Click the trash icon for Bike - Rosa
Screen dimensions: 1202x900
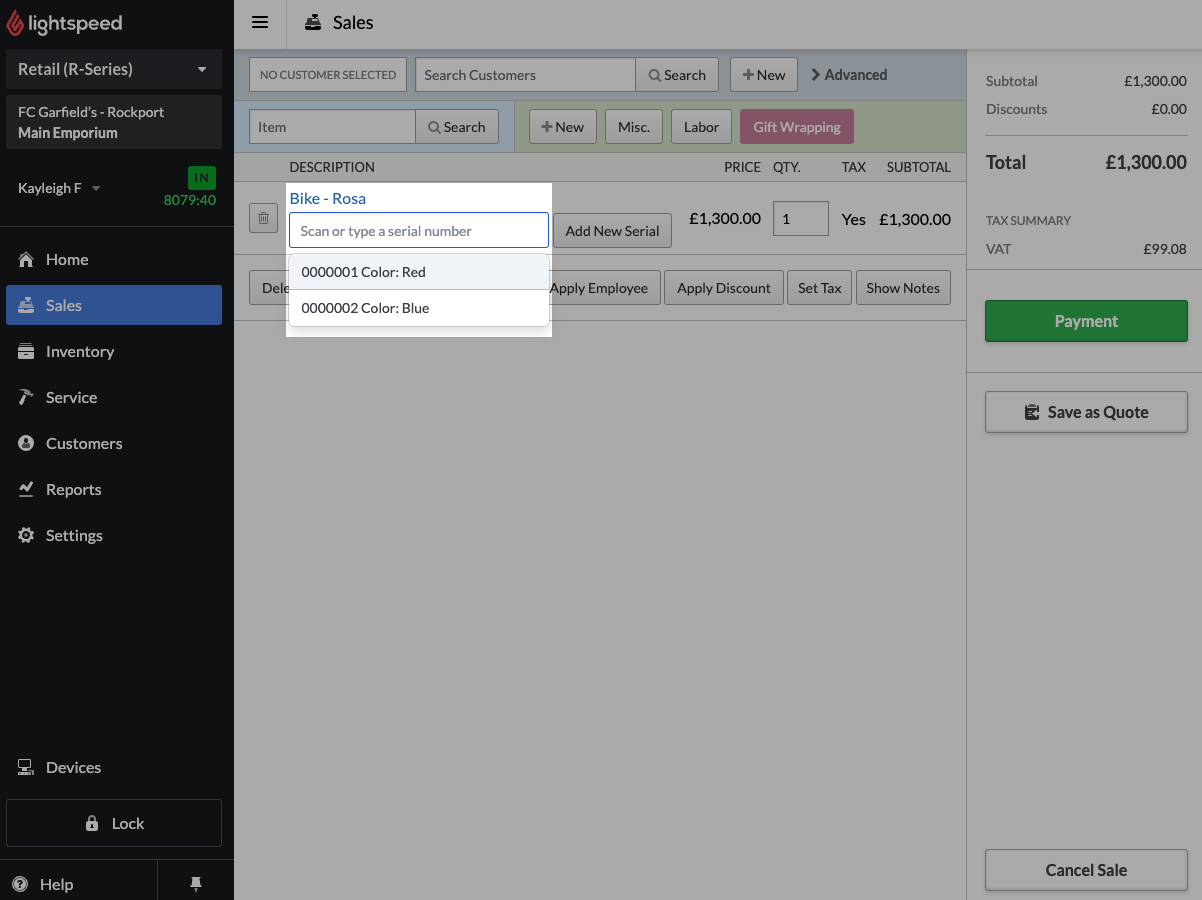(x=263, y=218)
